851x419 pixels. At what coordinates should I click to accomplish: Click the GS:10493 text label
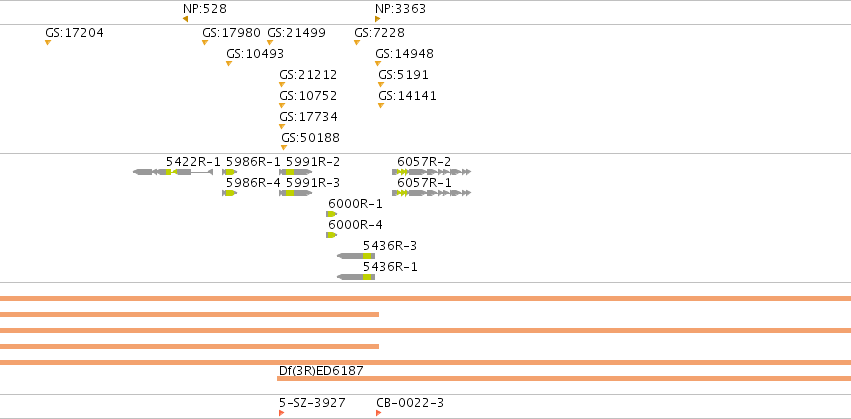[255, 54]
